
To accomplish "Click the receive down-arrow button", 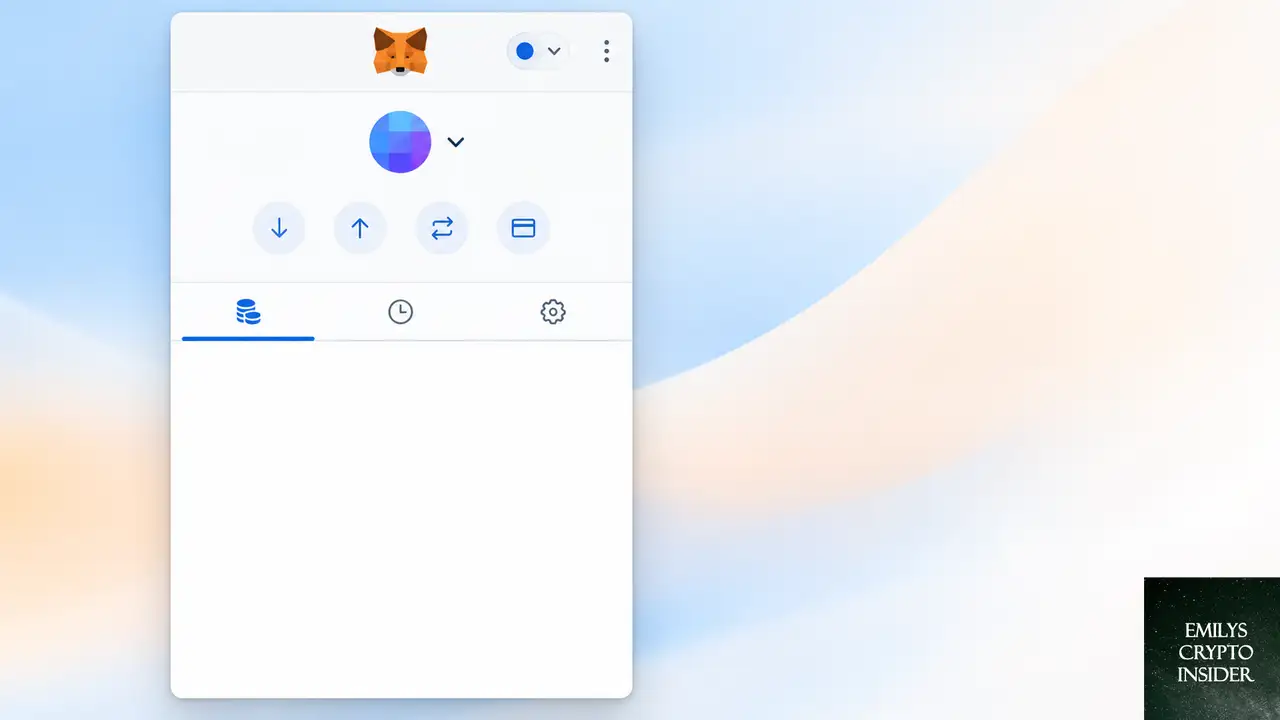I will [279, 228].
